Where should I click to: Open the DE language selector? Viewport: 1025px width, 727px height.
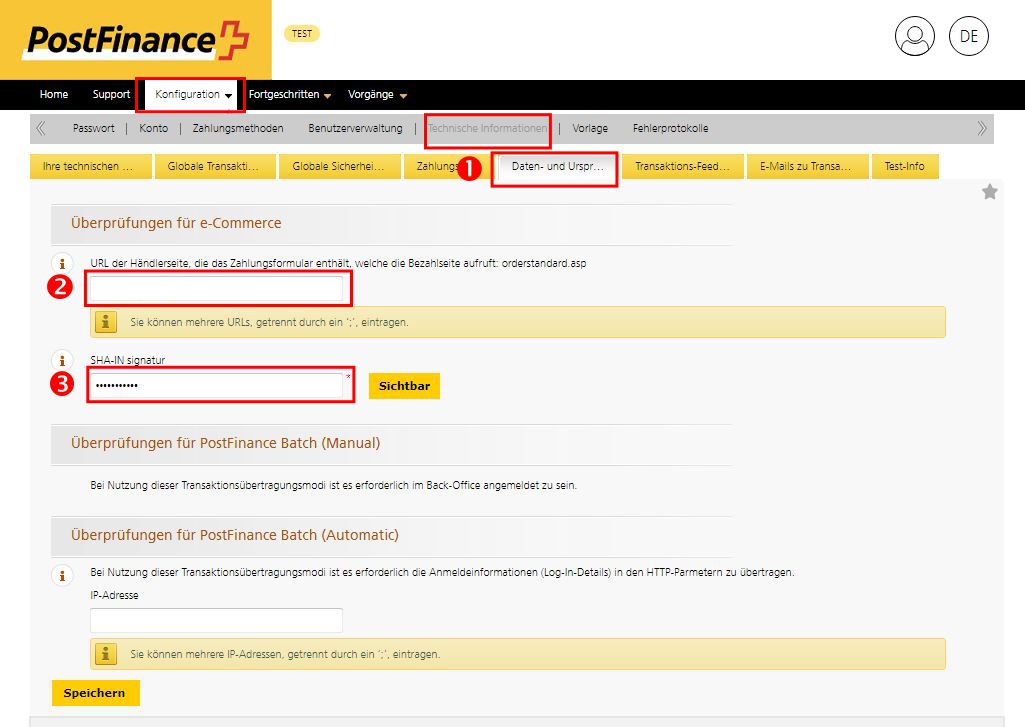(x=969, y=36)
